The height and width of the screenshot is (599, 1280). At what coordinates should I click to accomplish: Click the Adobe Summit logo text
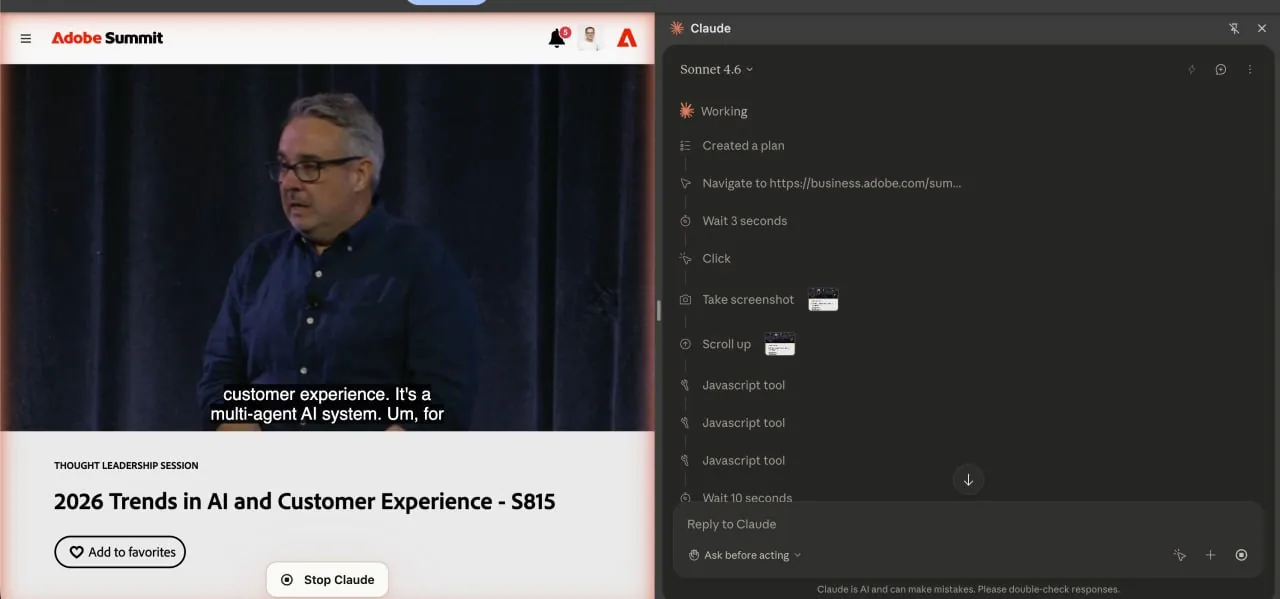tap(107, 38)
